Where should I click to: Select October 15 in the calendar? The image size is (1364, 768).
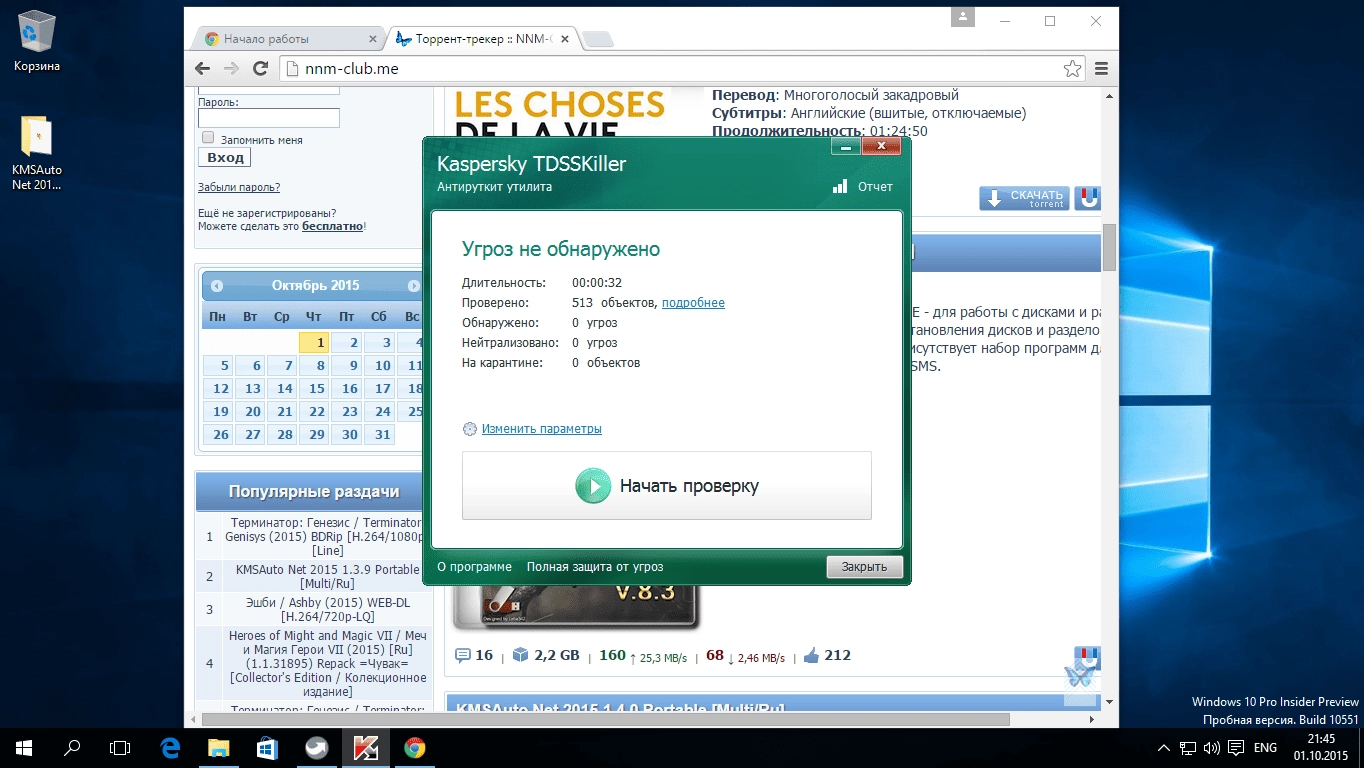click(315, 388)
